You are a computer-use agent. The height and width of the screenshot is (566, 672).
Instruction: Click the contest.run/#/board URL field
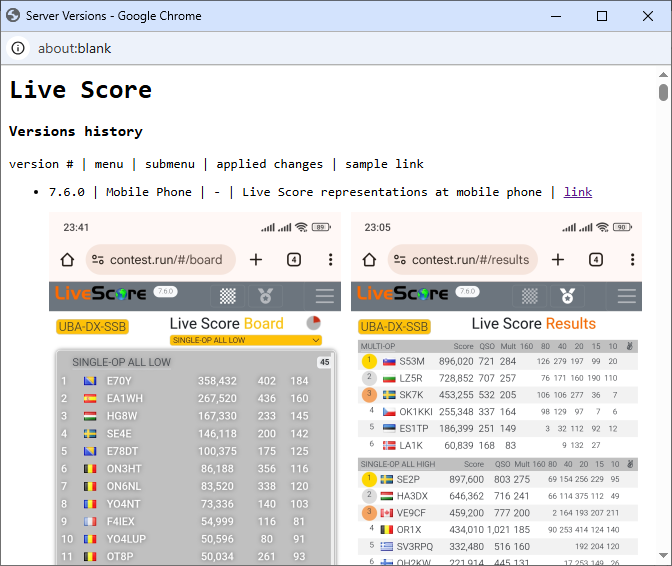pyautogui.click(x=161, y=260)
